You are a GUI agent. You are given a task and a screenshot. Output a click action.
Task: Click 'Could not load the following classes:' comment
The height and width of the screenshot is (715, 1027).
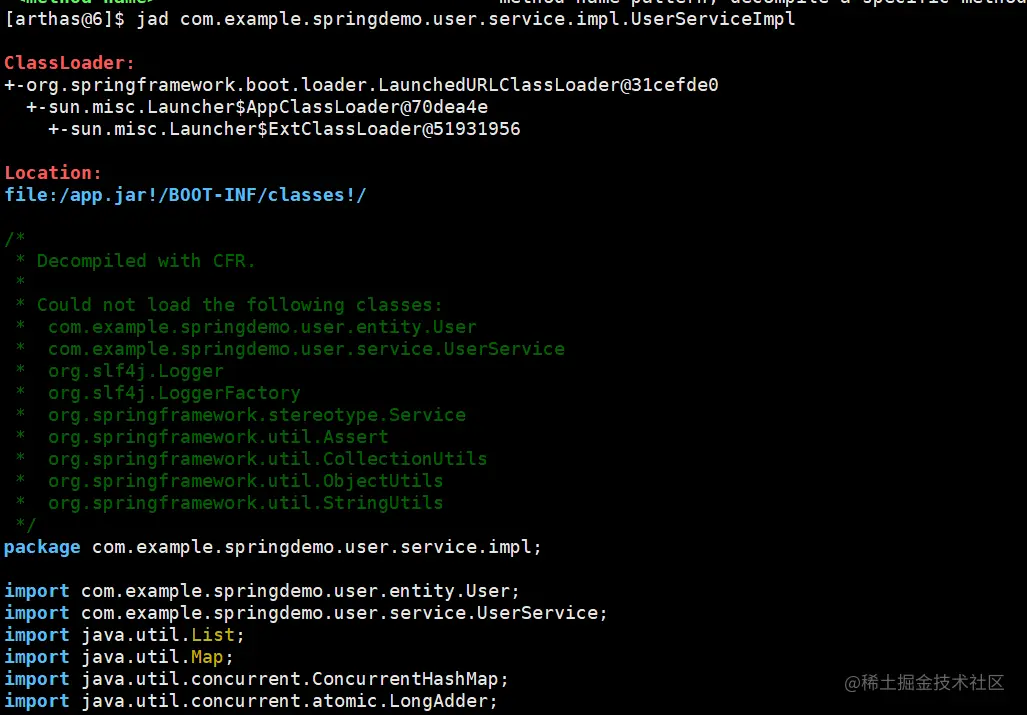click(229, 304)
